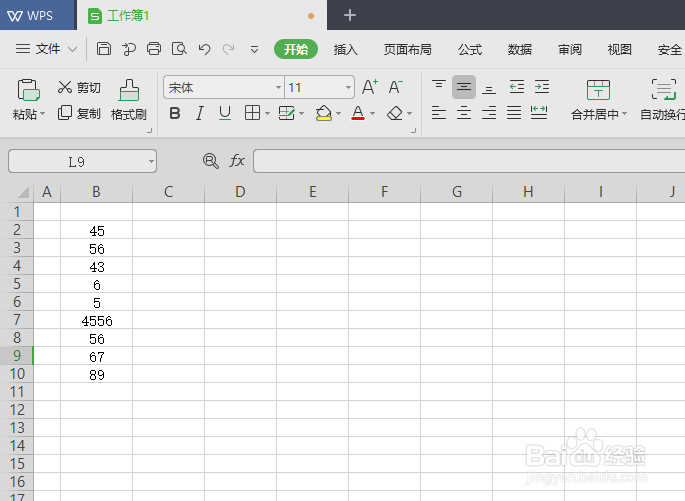Open the 文件 menu

[x=46, y=49]
